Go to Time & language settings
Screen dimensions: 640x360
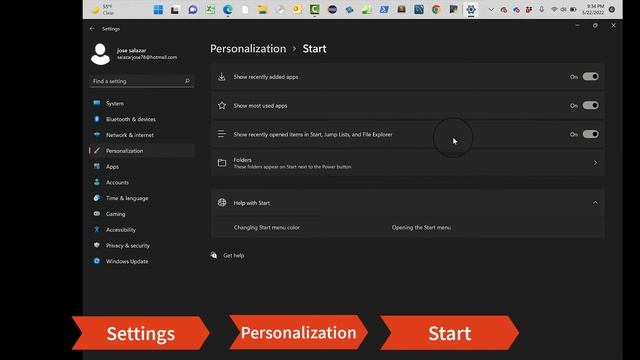(x=142, y=198)
